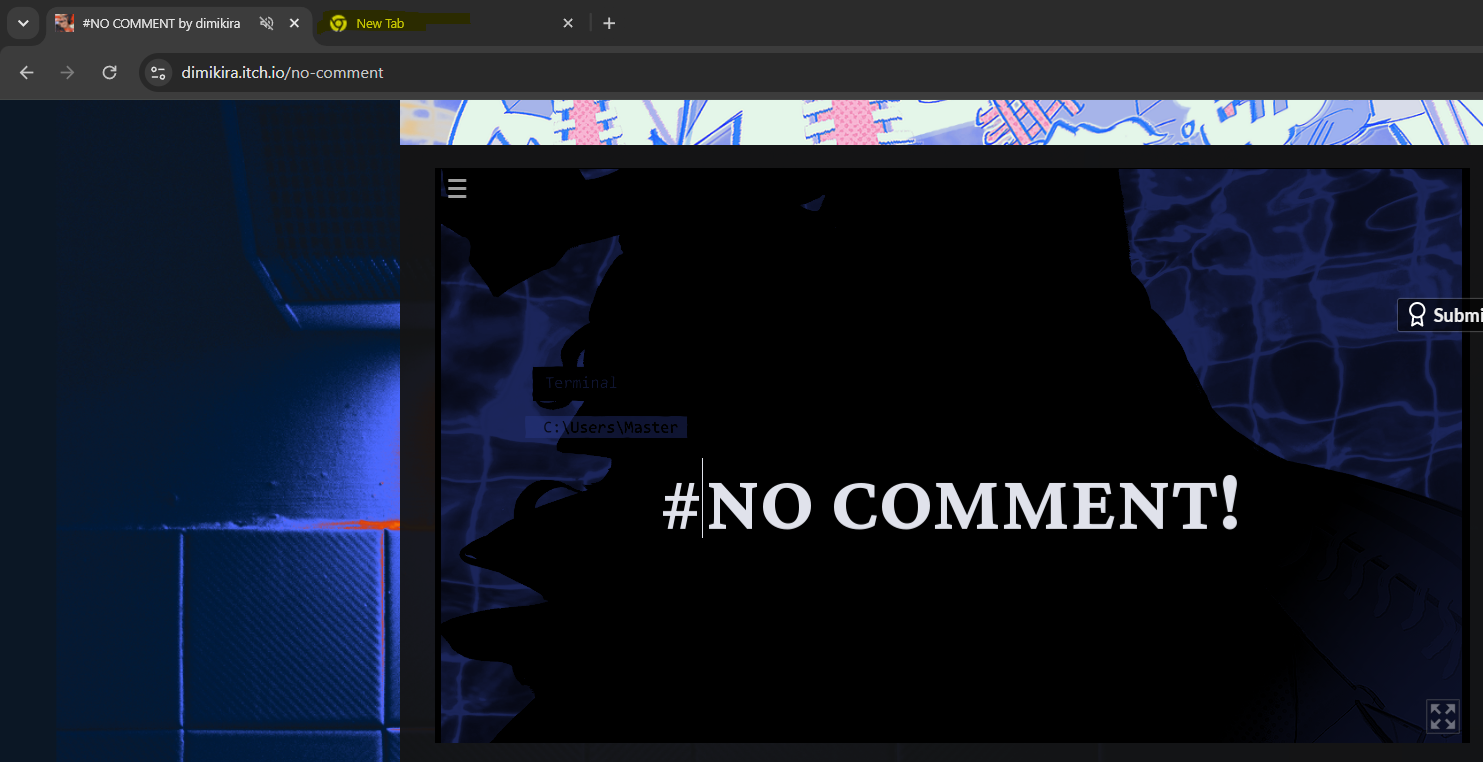The height and width of the screenshot is (762, 1483).
Task: Reload the current page
Action: (110, 72)
